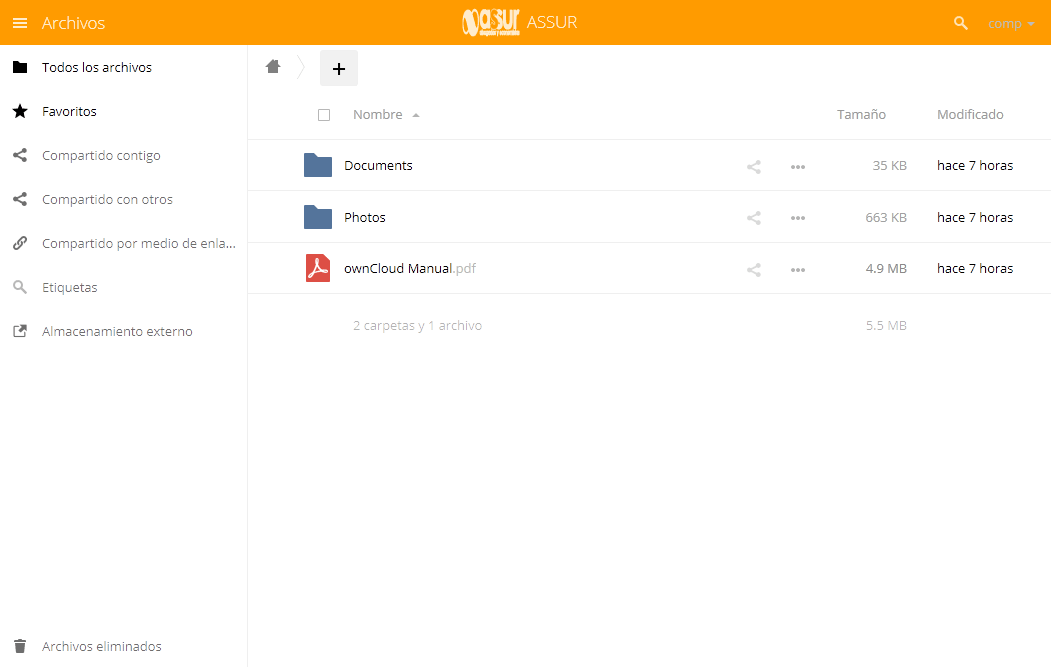
Task: Select Favoritos in the sidebar
Action: click(x=69, y=112)
